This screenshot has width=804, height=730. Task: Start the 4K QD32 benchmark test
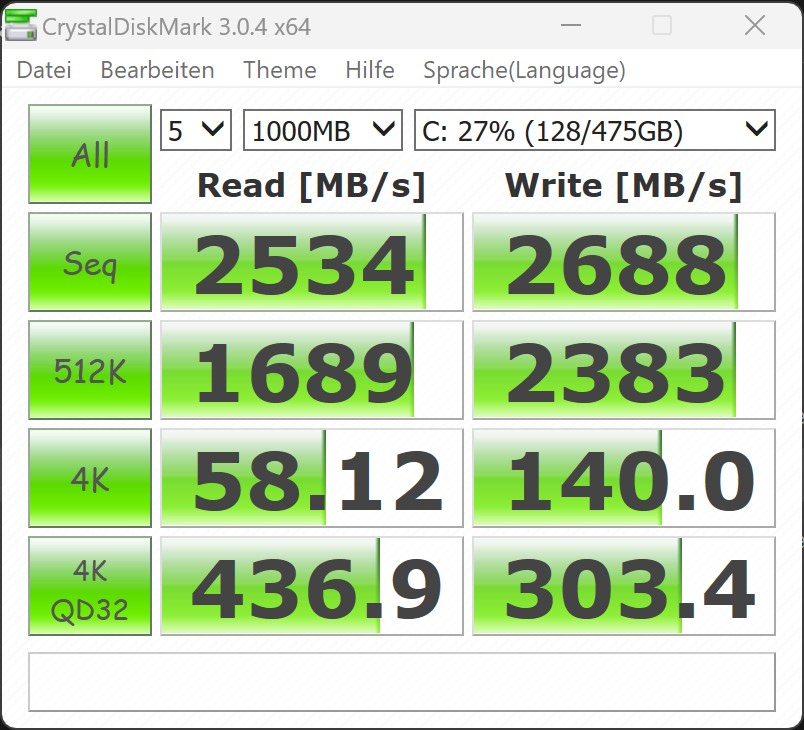click(90, 586)
